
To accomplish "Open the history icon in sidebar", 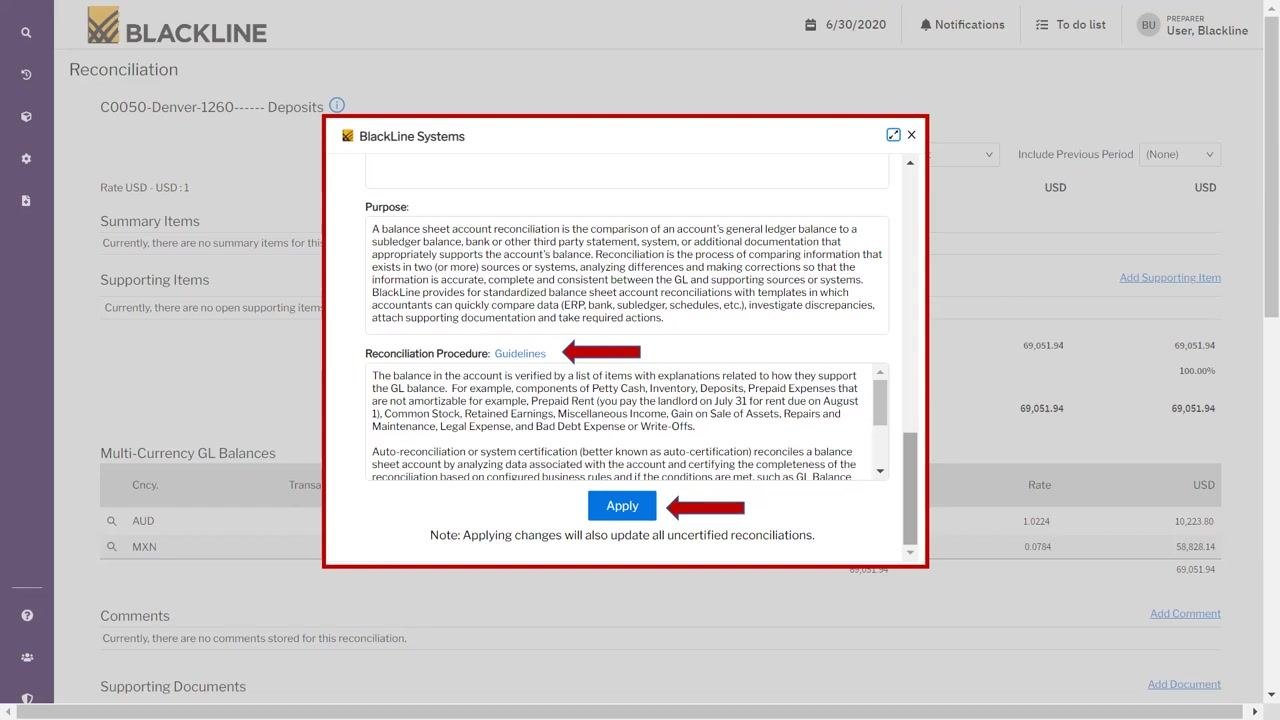I will pyautogui.click(x=26, y=75).
